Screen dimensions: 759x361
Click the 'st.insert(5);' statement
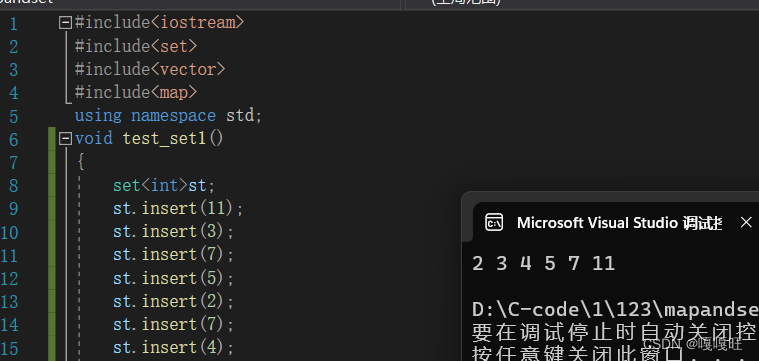coord(174,278)
